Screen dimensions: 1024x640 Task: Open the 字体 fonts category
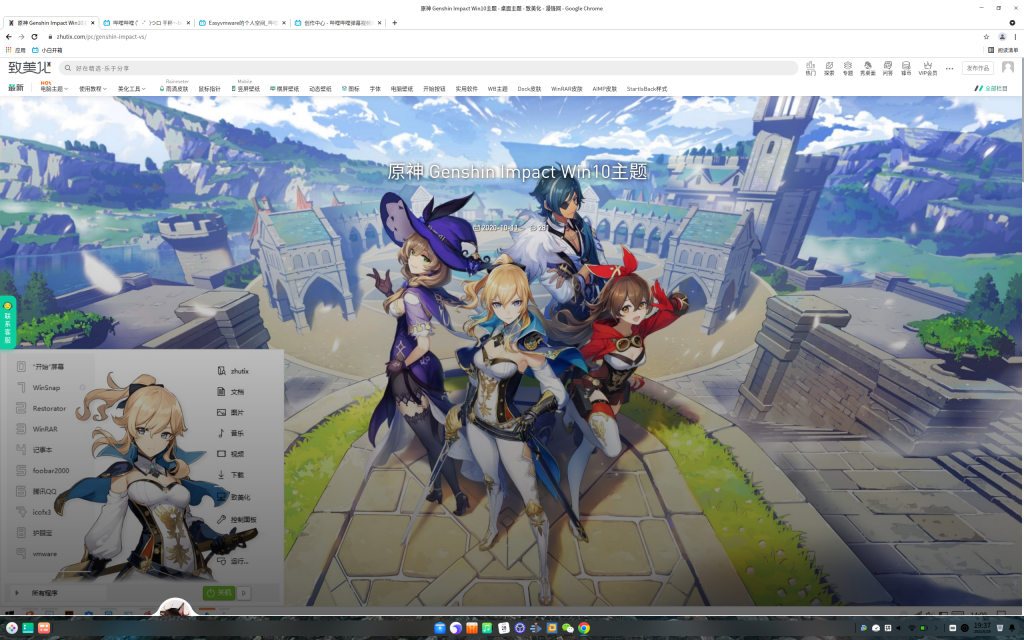point(375,89)
